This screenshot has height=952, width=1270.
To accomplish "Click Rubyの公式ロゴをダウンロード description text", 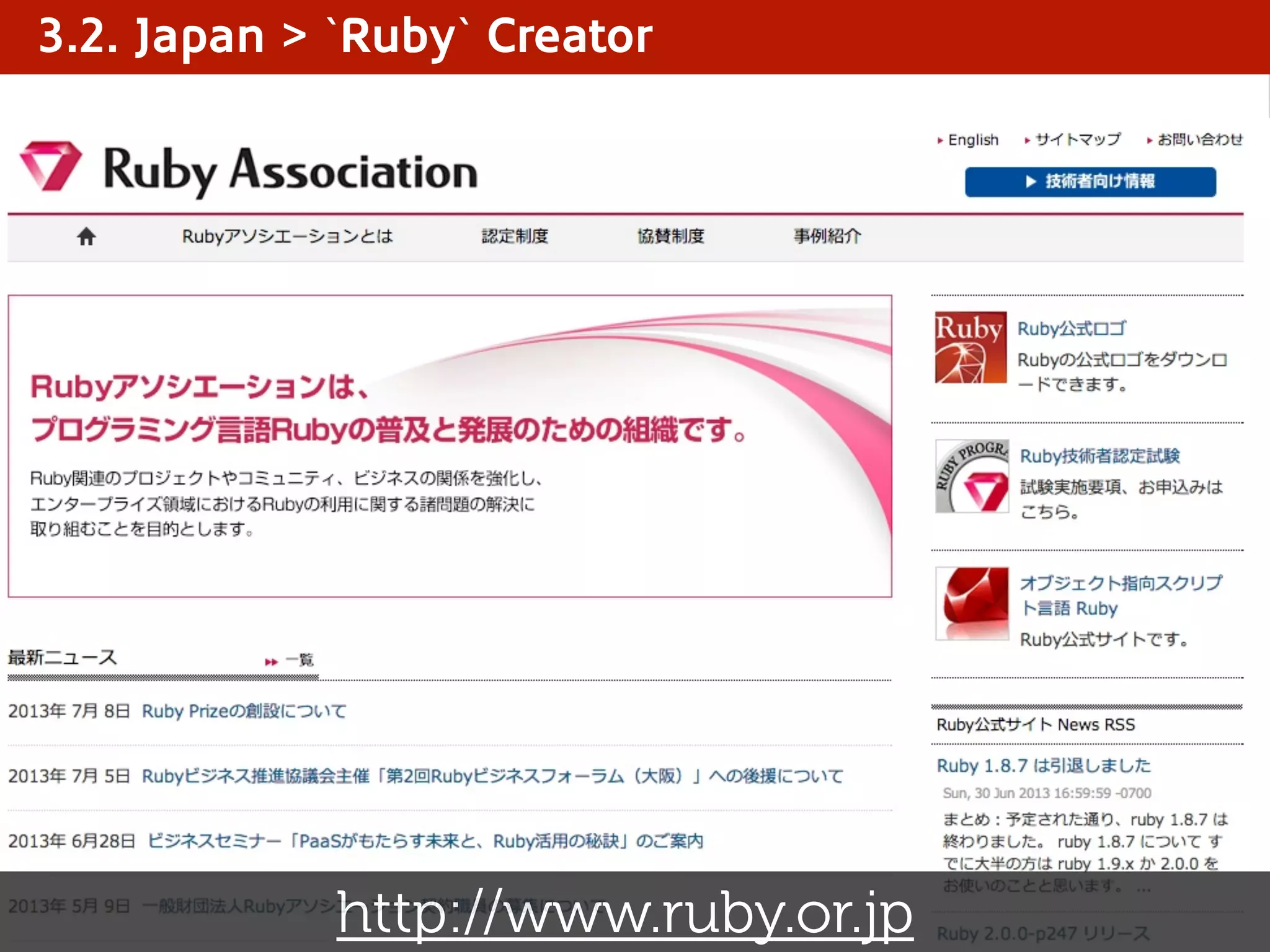I will pyautogui.click(x=1122, y=372).
